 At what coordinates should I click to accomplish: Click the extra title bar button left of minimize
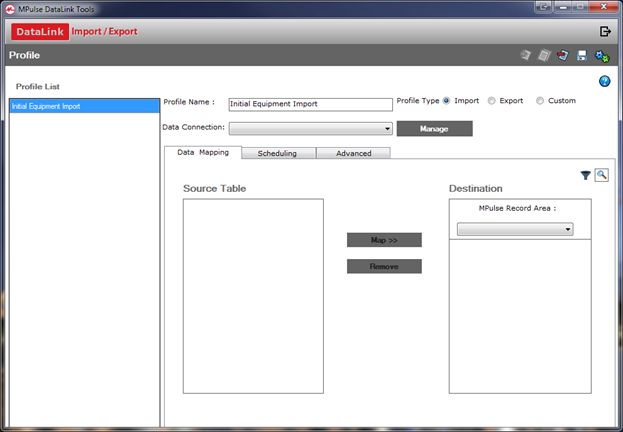[x=543, y=6]
